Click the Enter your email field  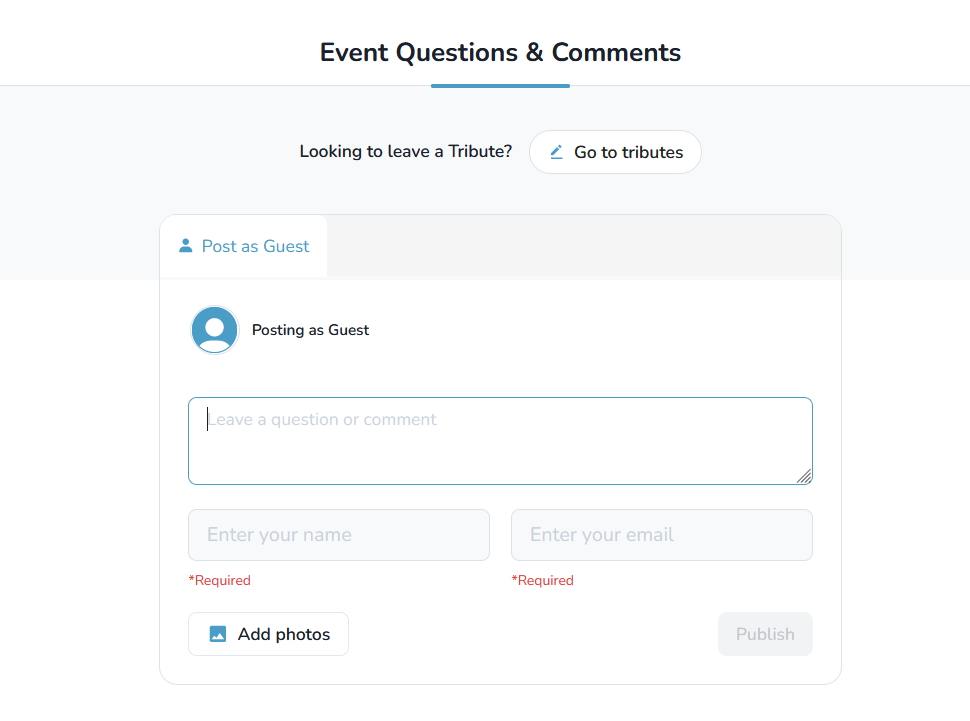point(661,535)
